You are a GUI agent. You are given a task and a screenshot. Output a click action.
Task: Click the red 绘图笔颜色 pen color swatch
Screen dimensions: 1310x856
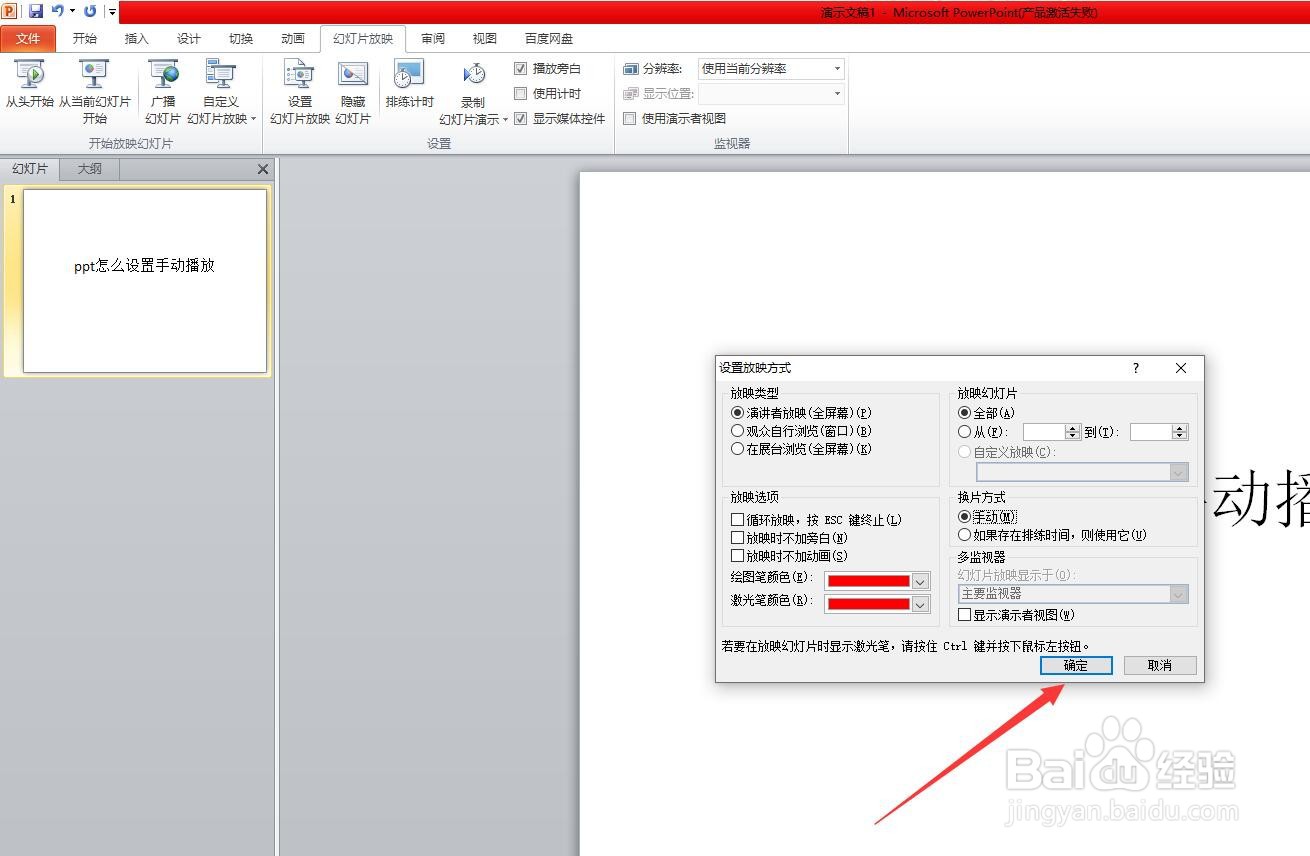click(x=870, y=580)
